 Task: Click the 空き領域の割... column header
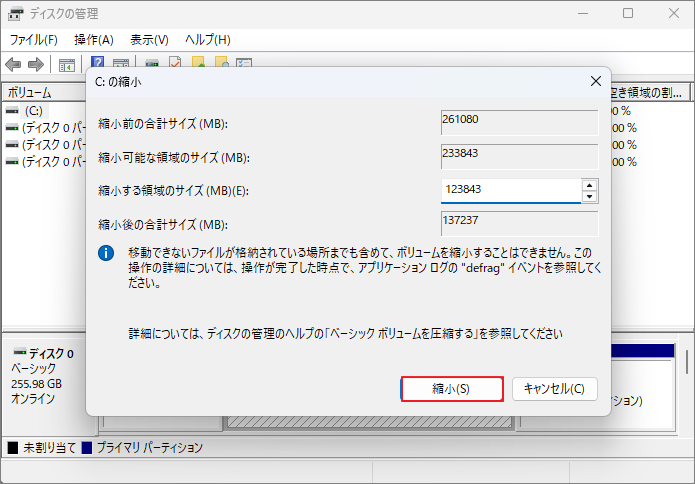650,93
